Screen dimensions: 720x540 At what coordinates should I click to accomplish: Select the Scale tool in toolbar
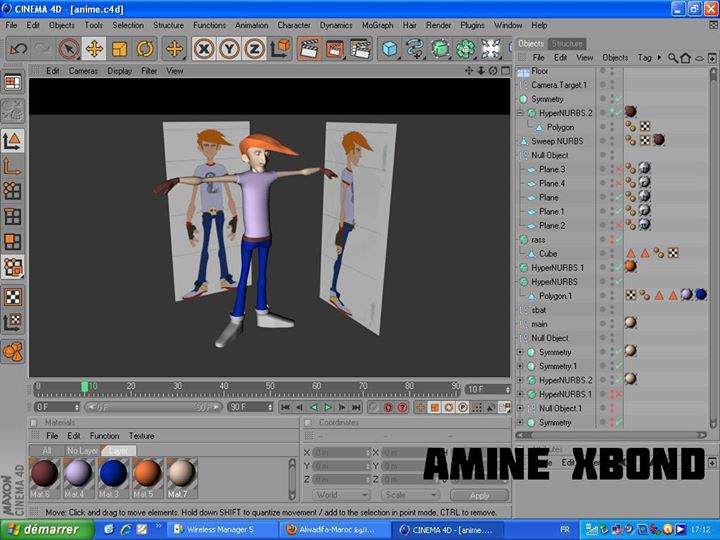119,48
